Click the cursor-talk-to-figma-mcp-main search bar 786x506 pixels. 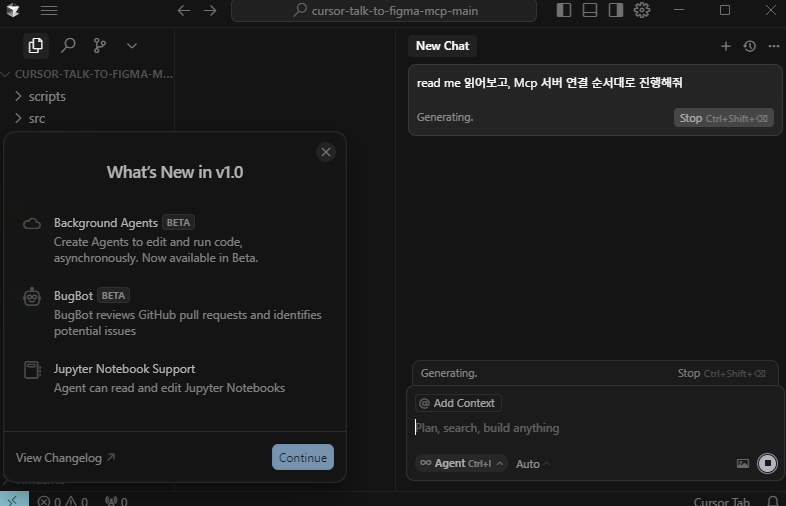[384, 11]
